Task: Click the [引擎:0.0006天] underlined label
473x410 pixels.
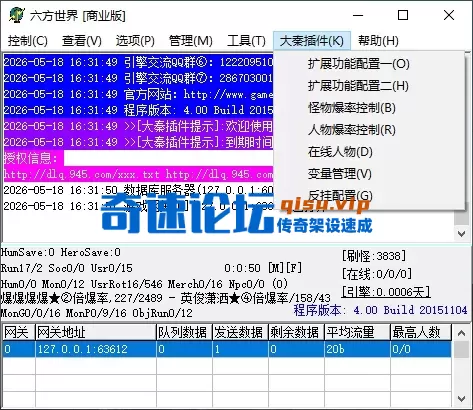Action: pos(386,292)
